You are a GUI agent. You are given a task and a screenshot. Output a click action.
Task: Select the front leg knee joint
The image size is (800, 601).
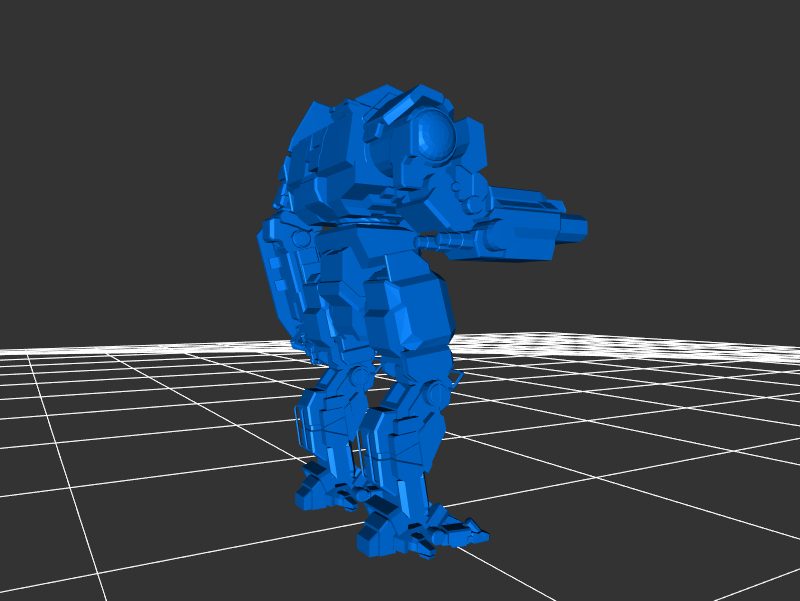coord(434,394)
